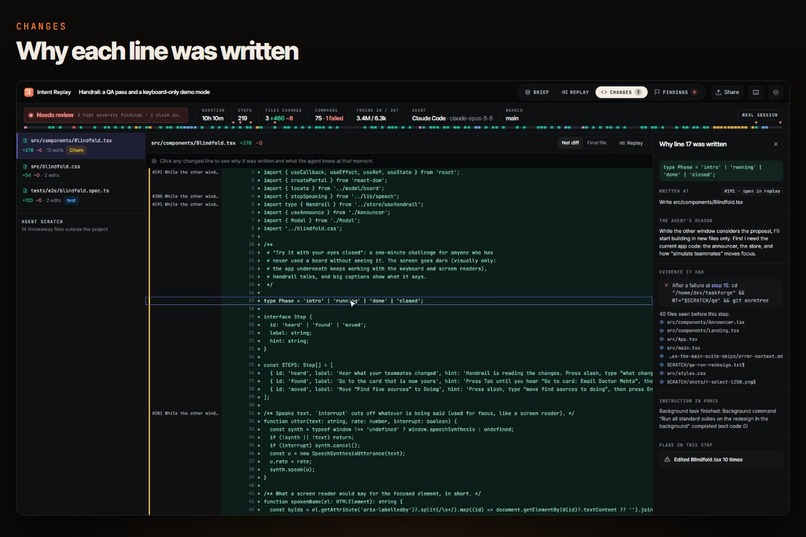Open src/styles.css from evidence list
Screen dimensions: 806x537
point(686,374)
